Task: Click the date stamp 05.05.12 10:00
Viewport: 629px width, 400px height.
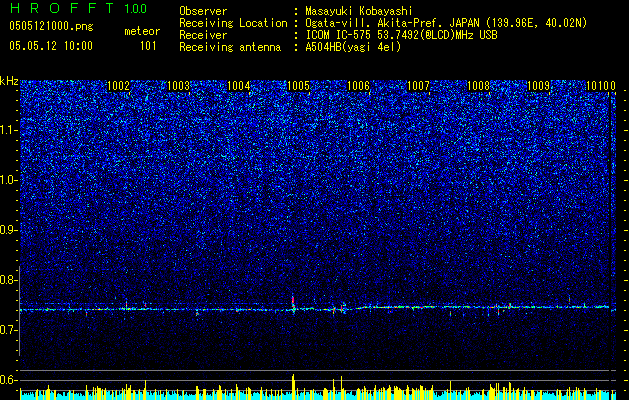Action: pos(51,46)
